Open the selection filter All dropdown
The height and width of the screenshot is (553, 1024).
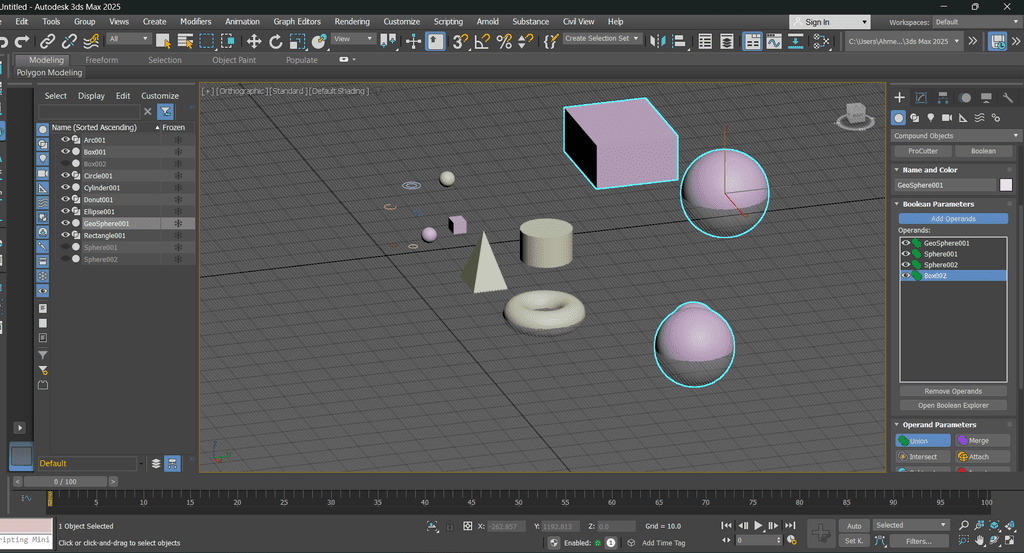point(129,39)
